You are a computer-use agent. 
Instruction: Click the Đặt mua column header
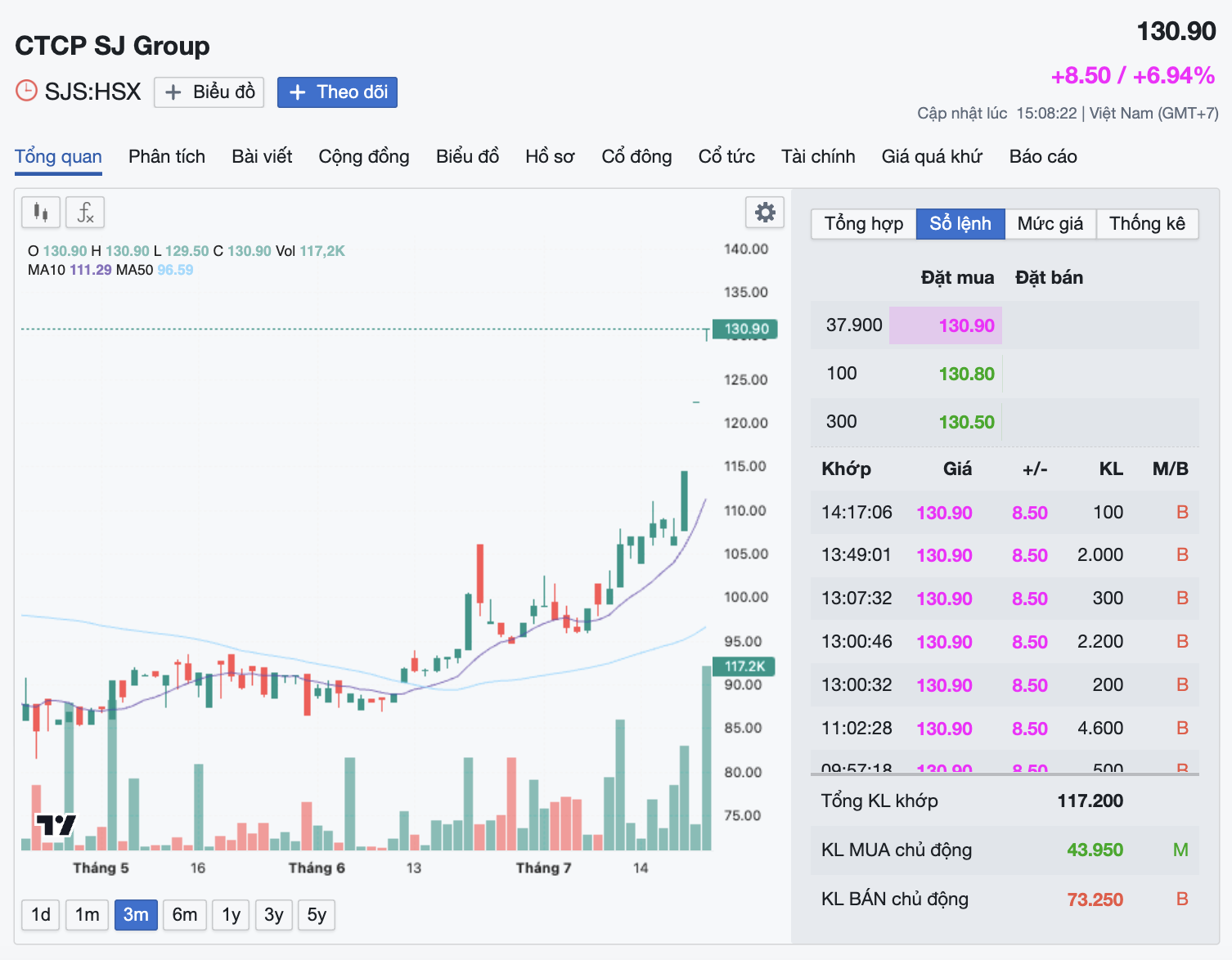pos(957,278)
